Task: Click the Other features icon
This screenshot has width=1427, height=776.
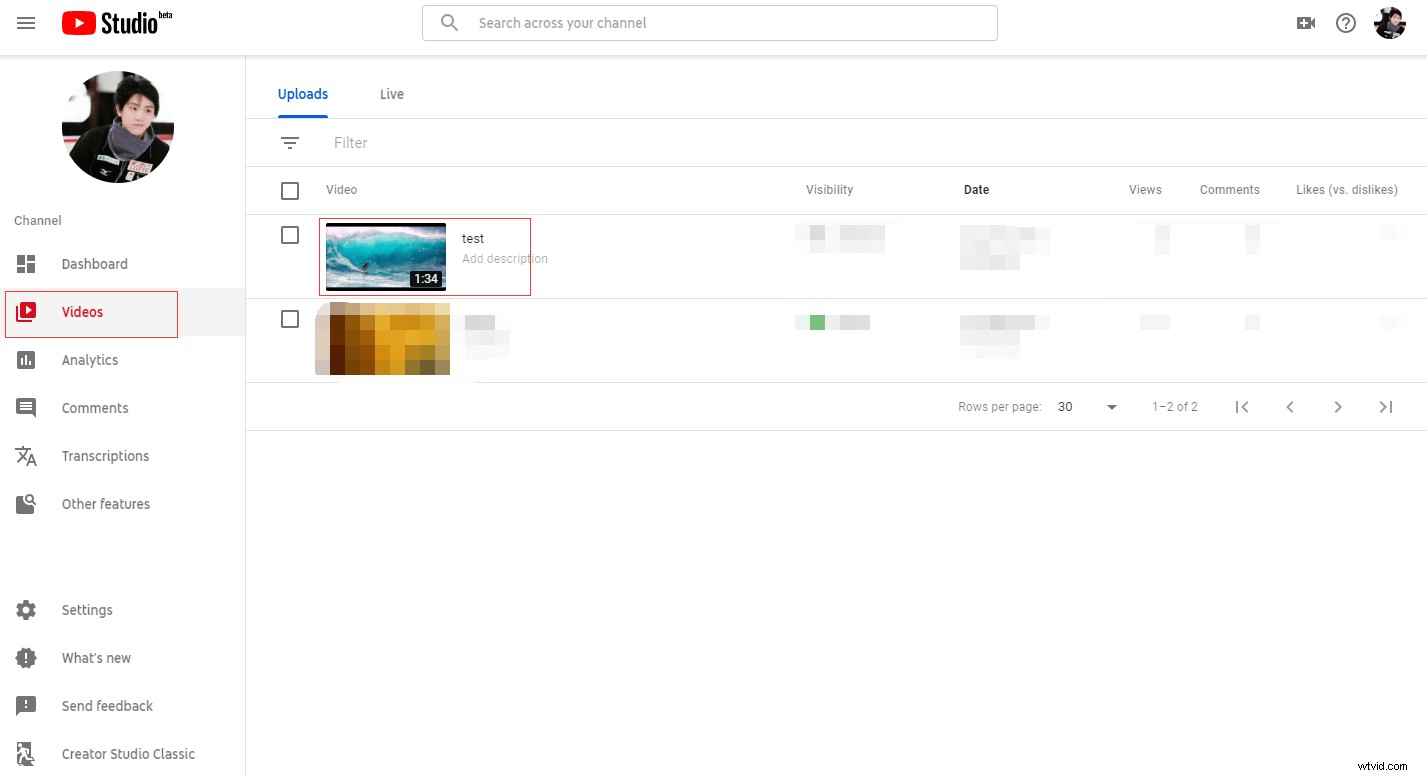Action: (x=26, y=504)
